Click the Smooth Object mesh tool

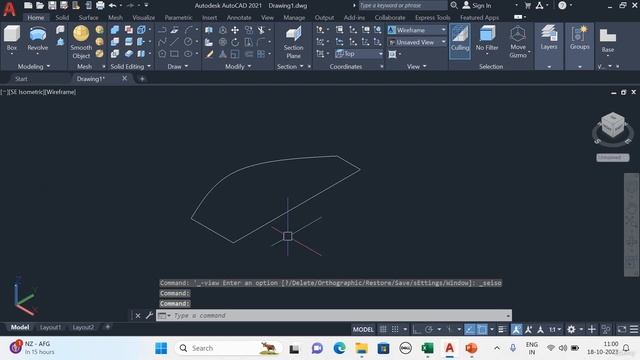click(x=81, y=42)
